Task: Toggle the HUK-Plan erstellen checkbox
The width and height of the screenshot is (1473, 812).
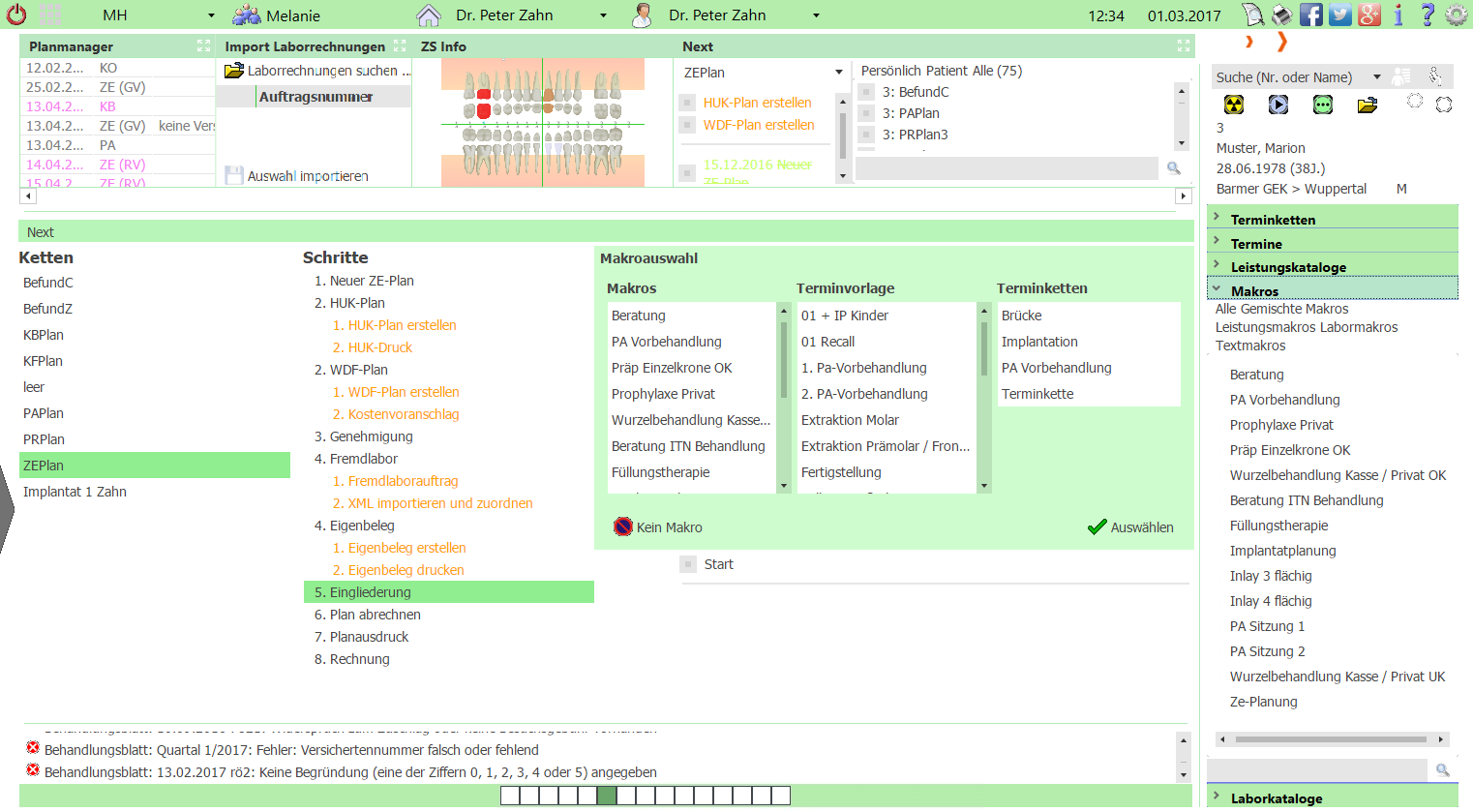Action: (687, 103)
